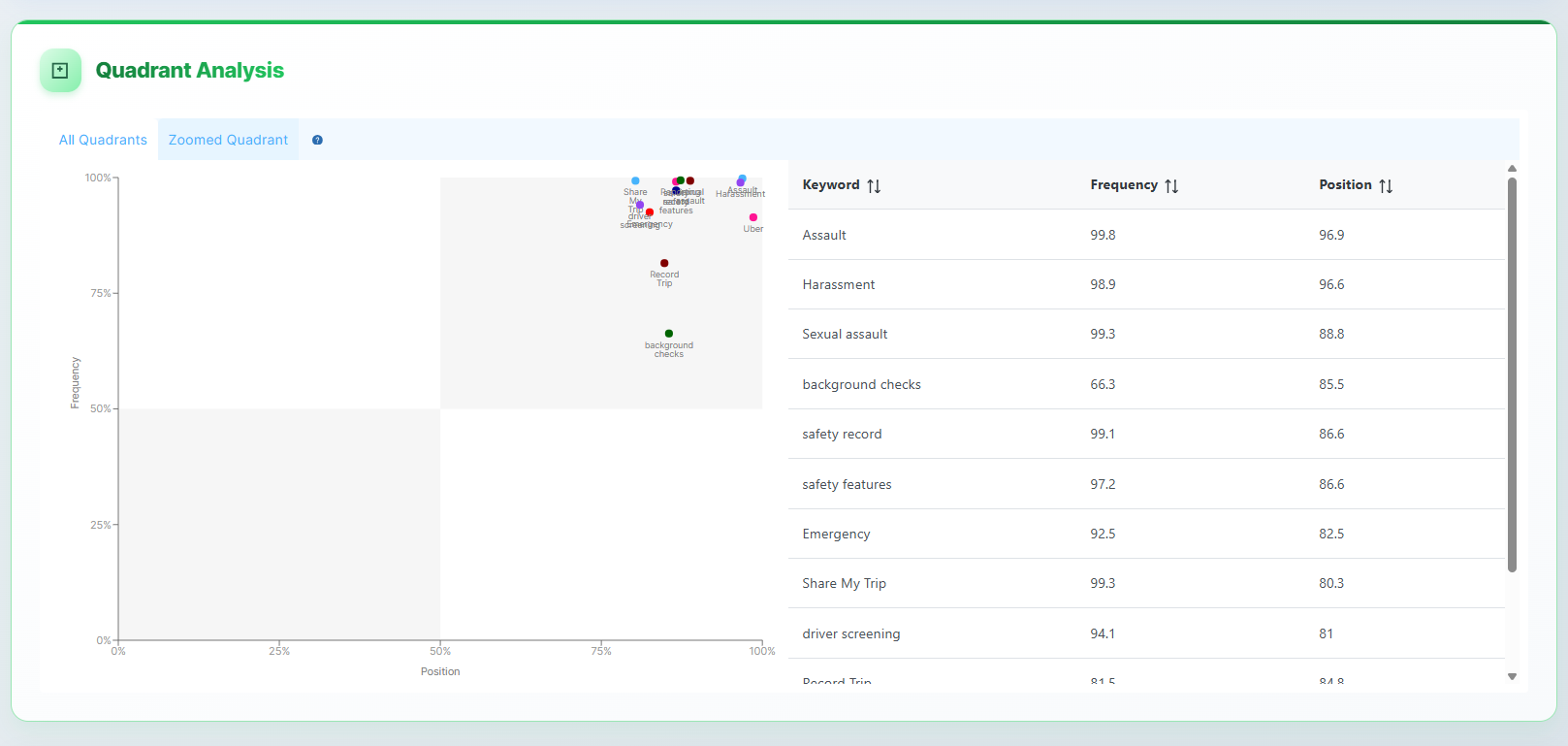Click the 80.3 position value
The height and width of the screenshot is (746, 1568).
click(x=1331, y=583)
